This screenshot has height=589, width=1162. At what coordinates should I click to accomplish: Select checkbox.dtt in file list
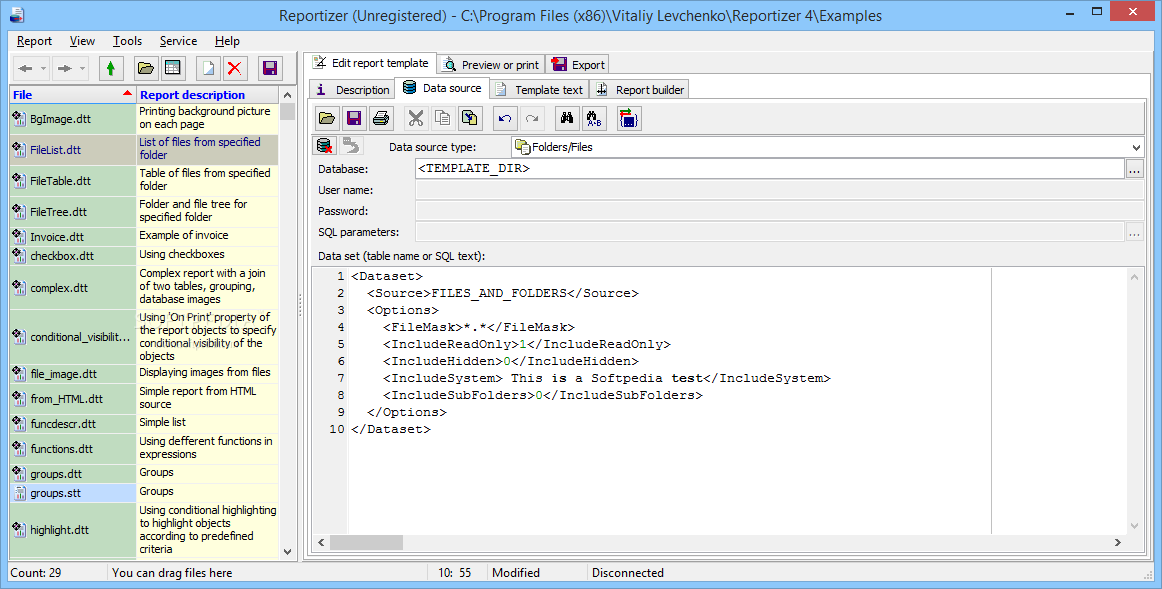(x=73, y=256)
